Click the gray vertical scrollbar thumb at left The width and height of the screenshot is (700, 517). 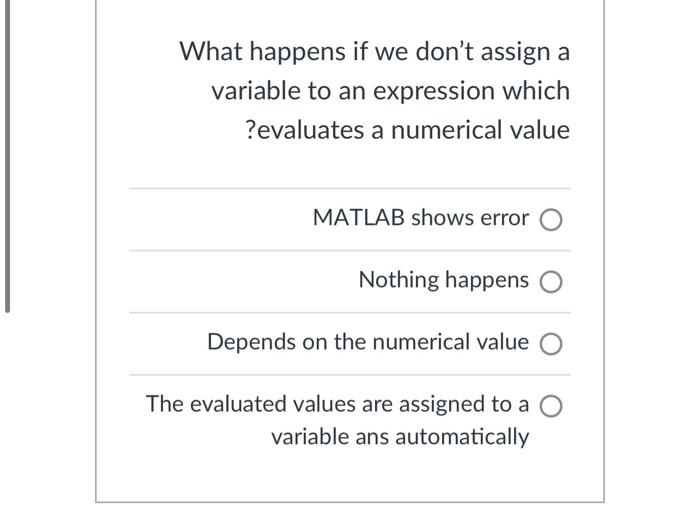point(7,156)
